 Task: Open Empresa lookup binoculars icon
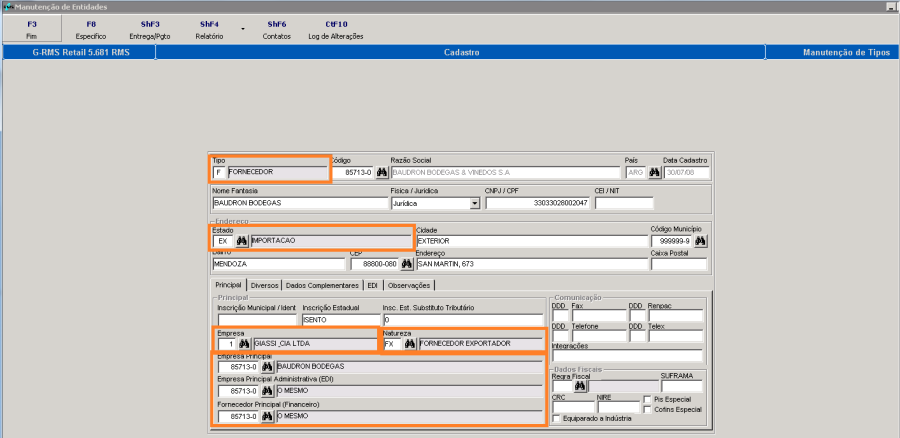244,344
